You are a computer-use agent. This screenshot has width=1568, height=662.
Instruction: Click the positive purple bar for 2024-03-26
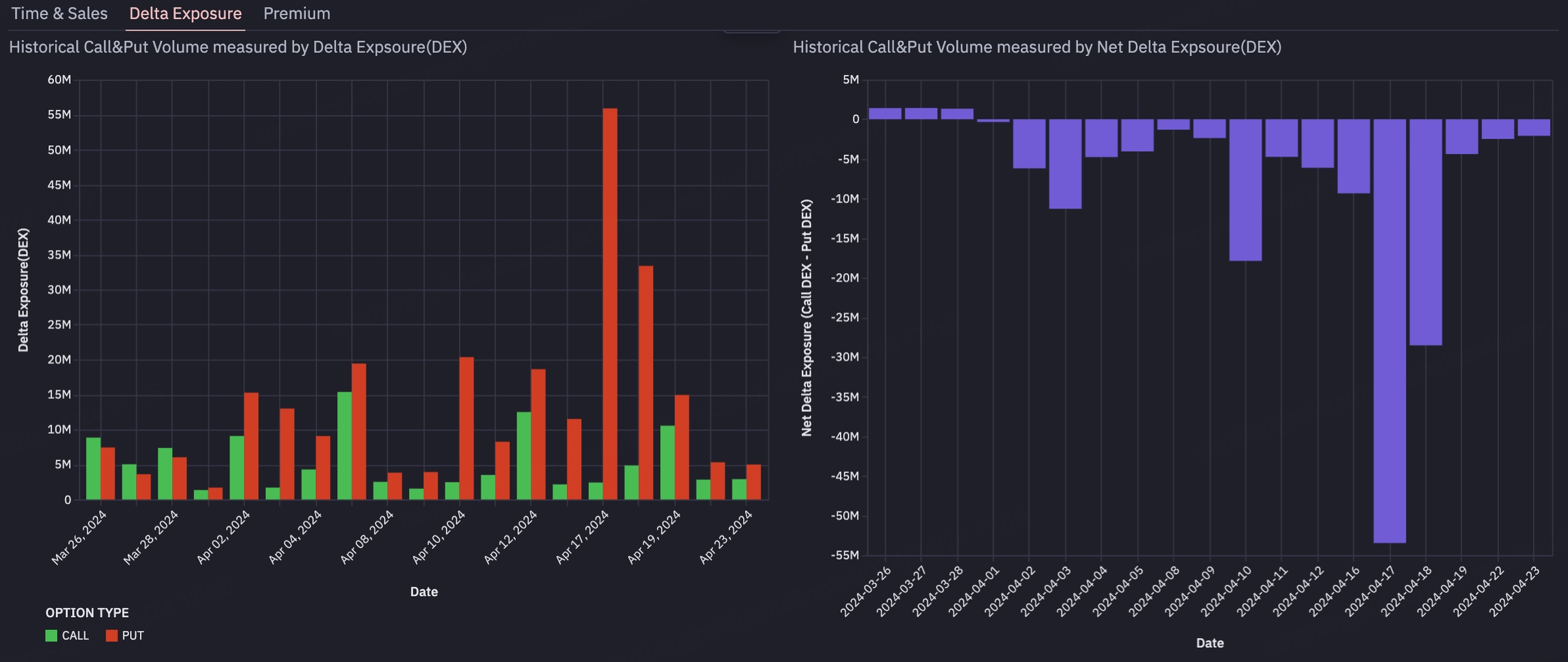click(x=885, y=114)
